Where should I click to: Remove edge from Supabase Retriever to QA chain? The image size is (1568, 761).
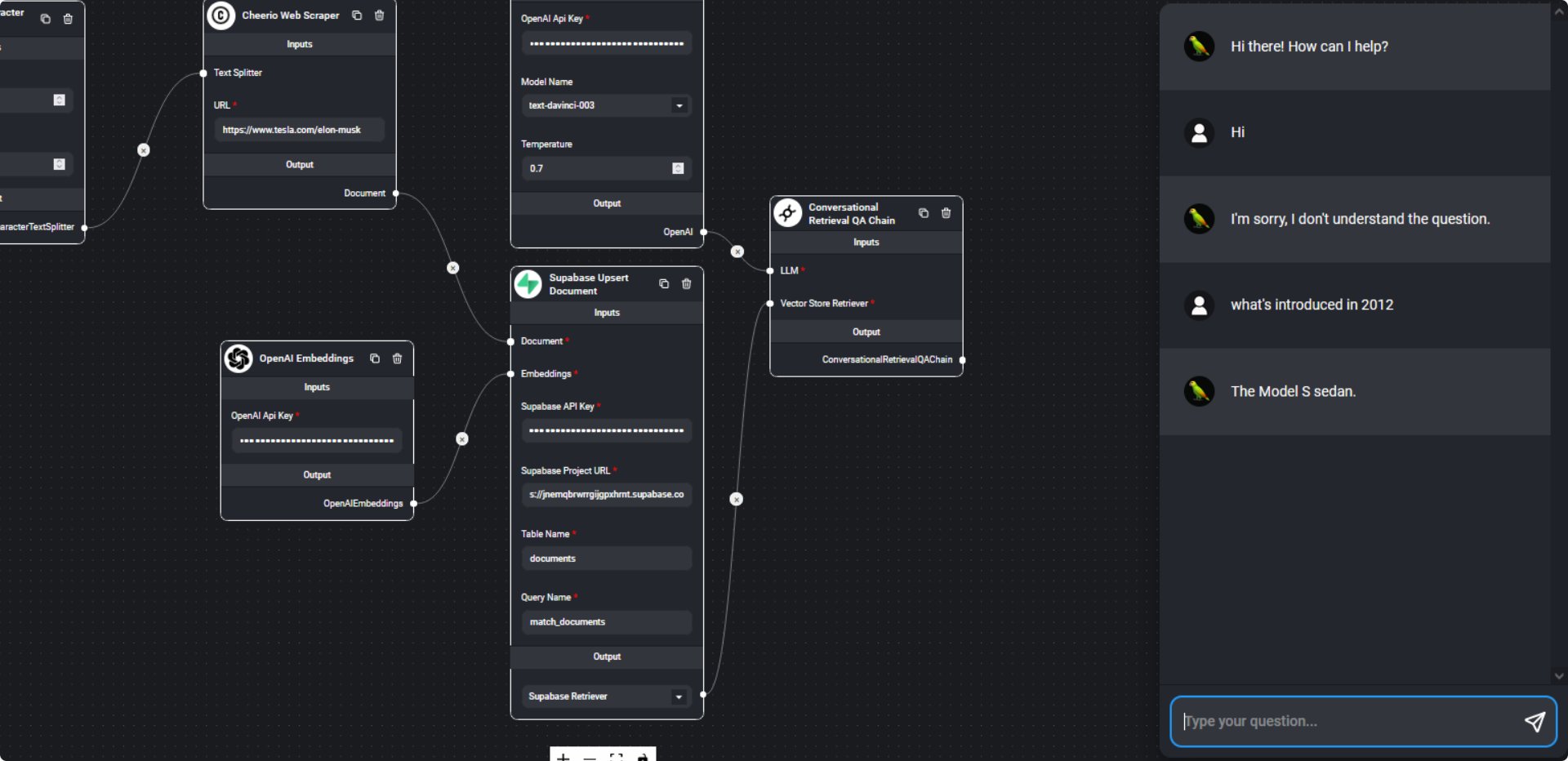pyautogui.click(x=737, y=499)
